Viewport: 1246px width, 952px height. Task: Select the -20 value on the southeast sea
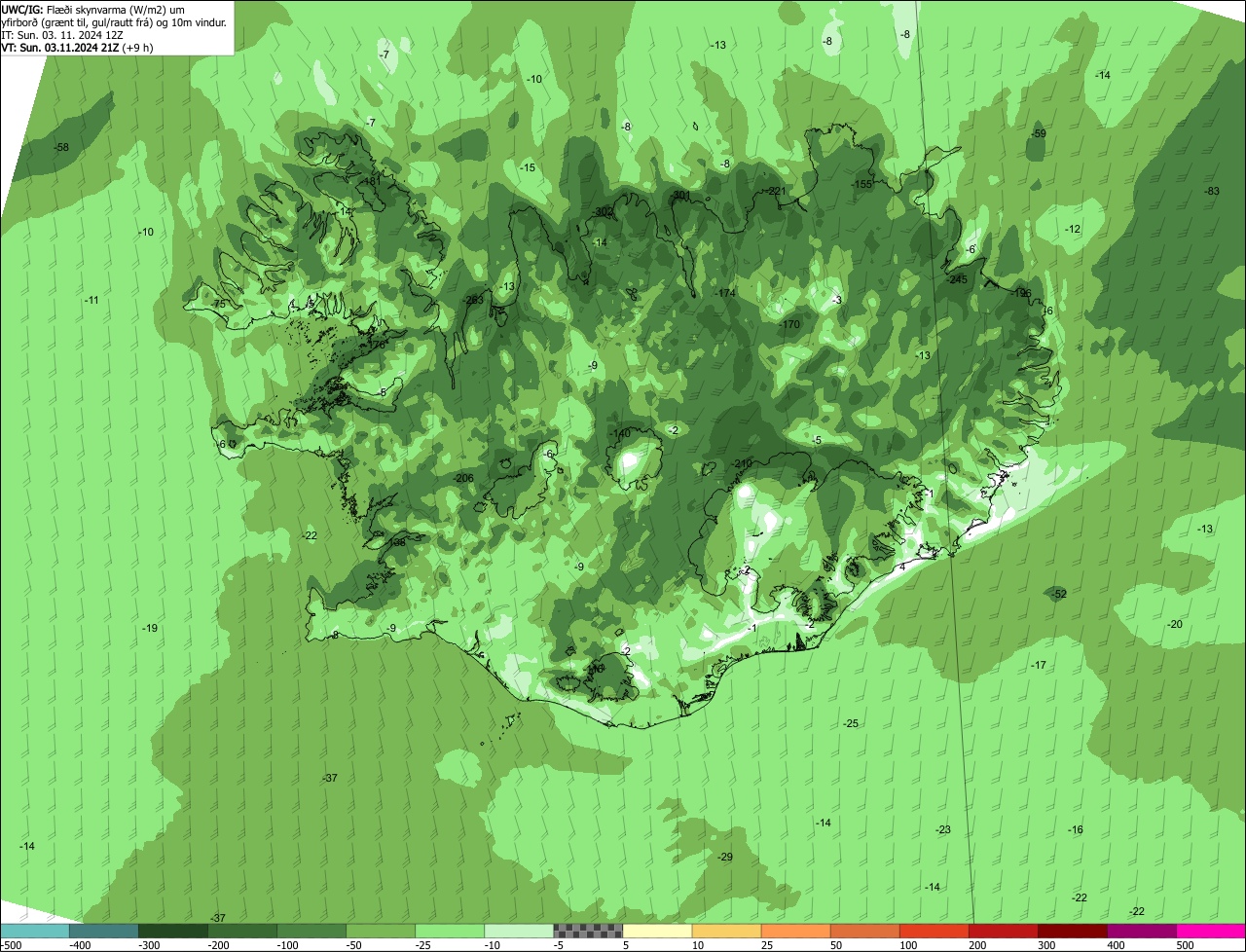(1175, 624)
